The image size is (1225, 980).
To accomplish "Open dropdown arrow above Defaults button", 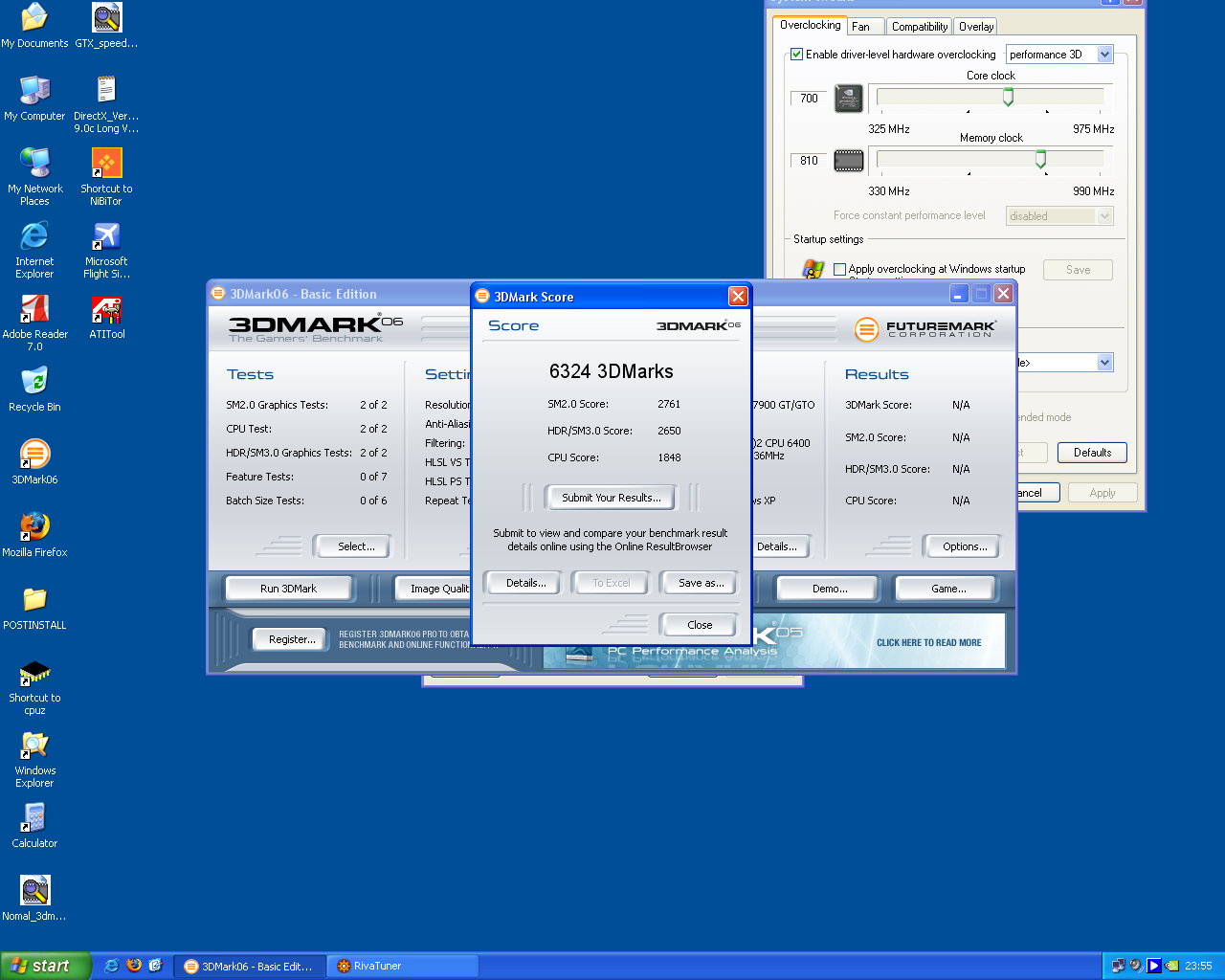I will (1104, 363).
